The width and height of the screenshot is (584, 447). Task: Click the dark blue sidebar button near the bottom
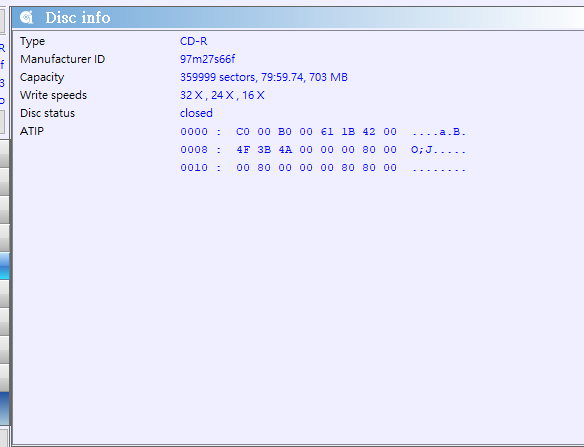pyautogui.click(x=4, y=409)
